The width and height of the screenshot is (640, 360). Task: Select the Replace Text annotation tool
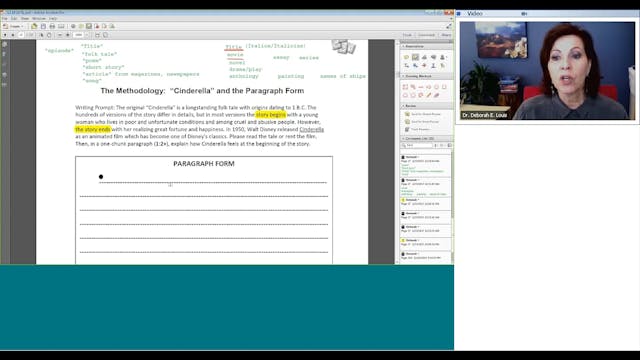415,65
